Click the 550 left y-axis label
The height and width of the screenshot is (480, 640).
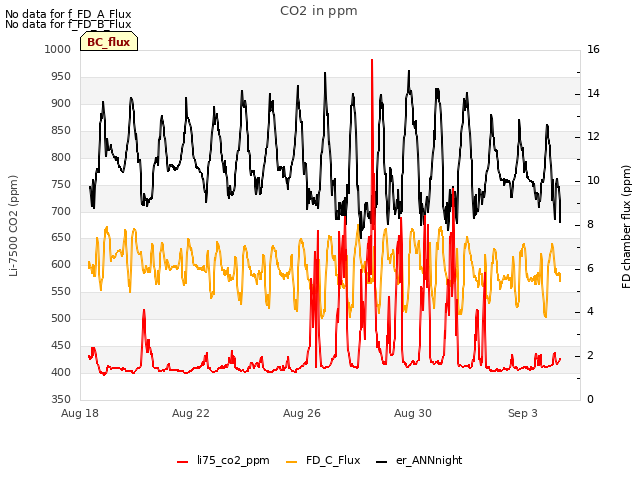tap(61, 291)
